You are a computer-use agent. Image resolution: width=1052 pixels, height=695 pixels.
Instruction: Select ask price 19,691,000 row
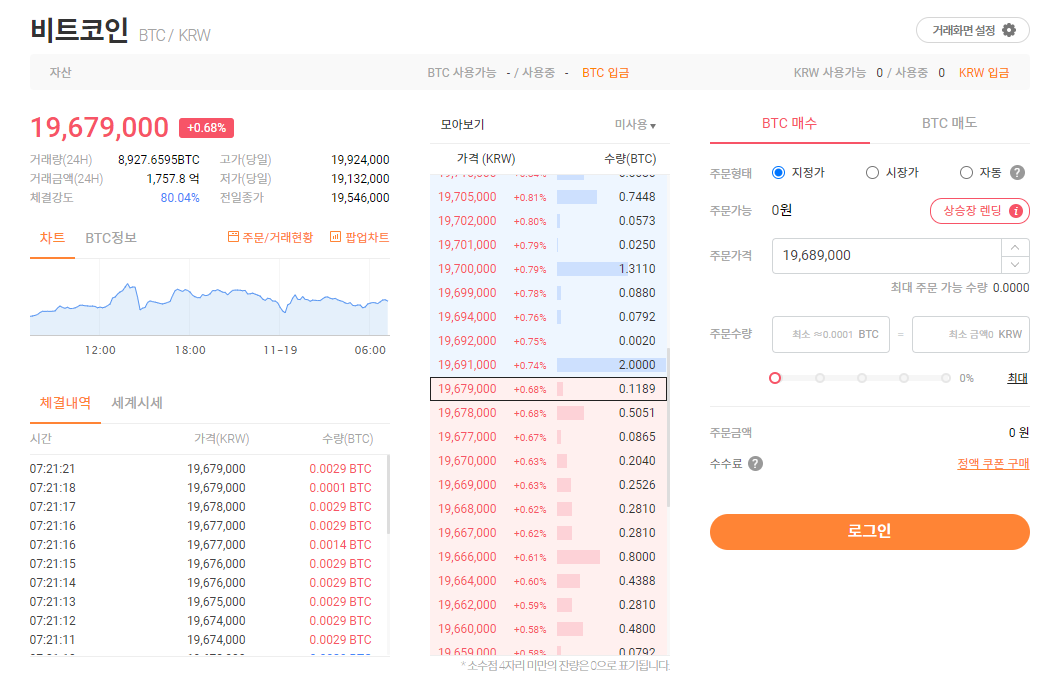coord(548,365)
